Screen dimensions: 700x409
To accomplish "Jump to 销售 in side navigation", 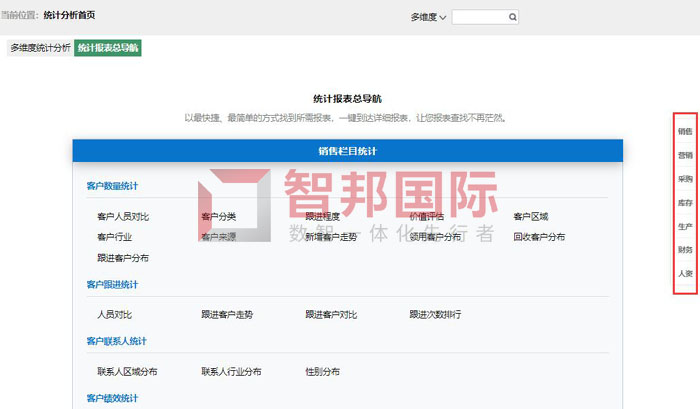I will (685, 132).
